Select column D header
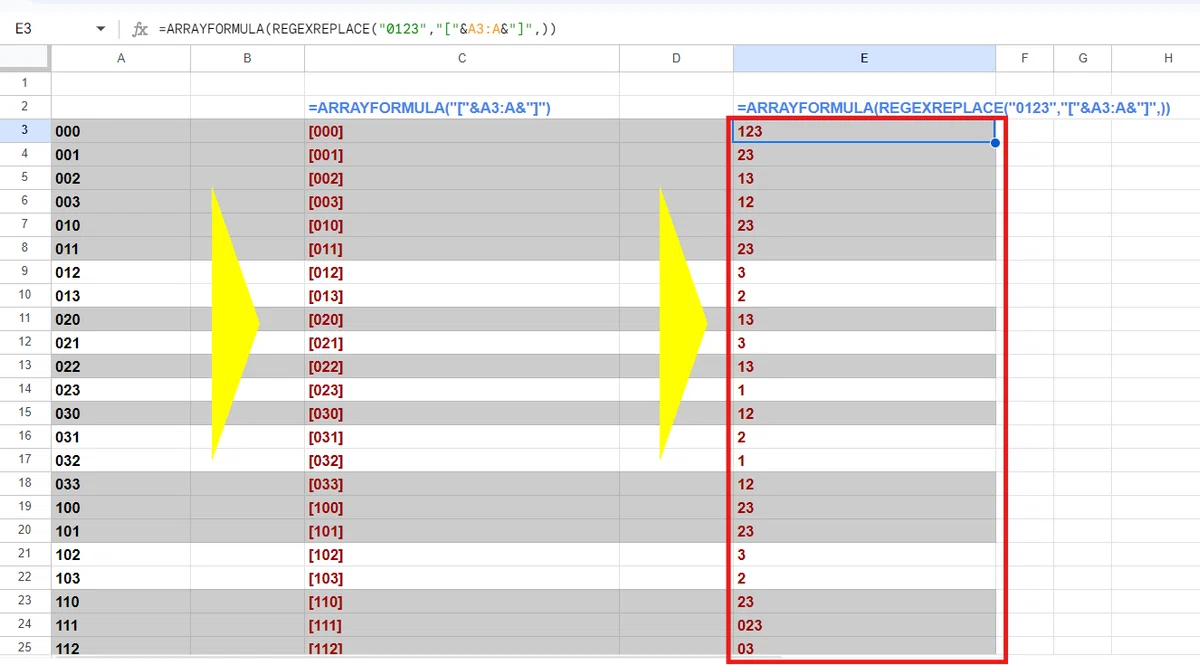Viewport: 1200px width, 665px height. pyautogui.click(x=676, y=59)
